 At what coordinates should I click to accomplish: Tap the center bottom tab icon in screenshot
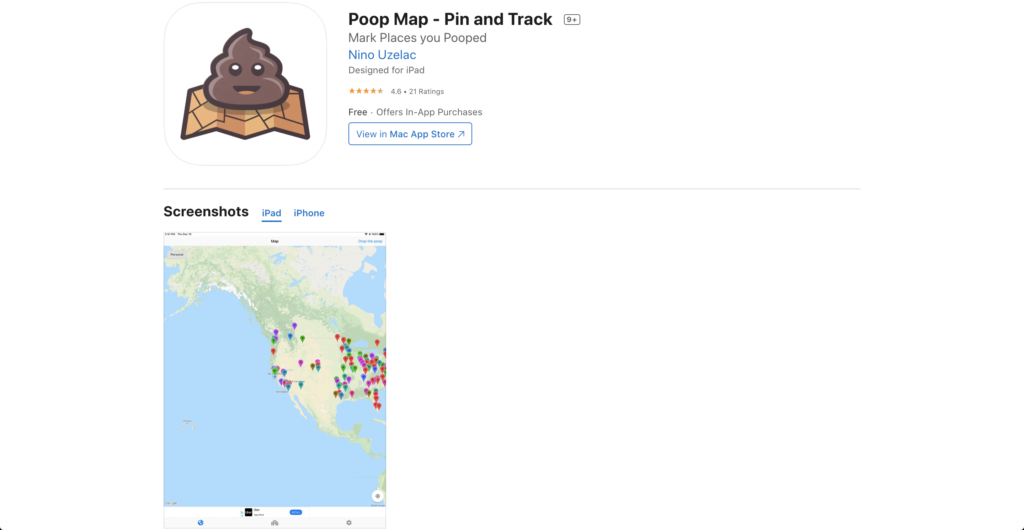(x=275, y=522)
